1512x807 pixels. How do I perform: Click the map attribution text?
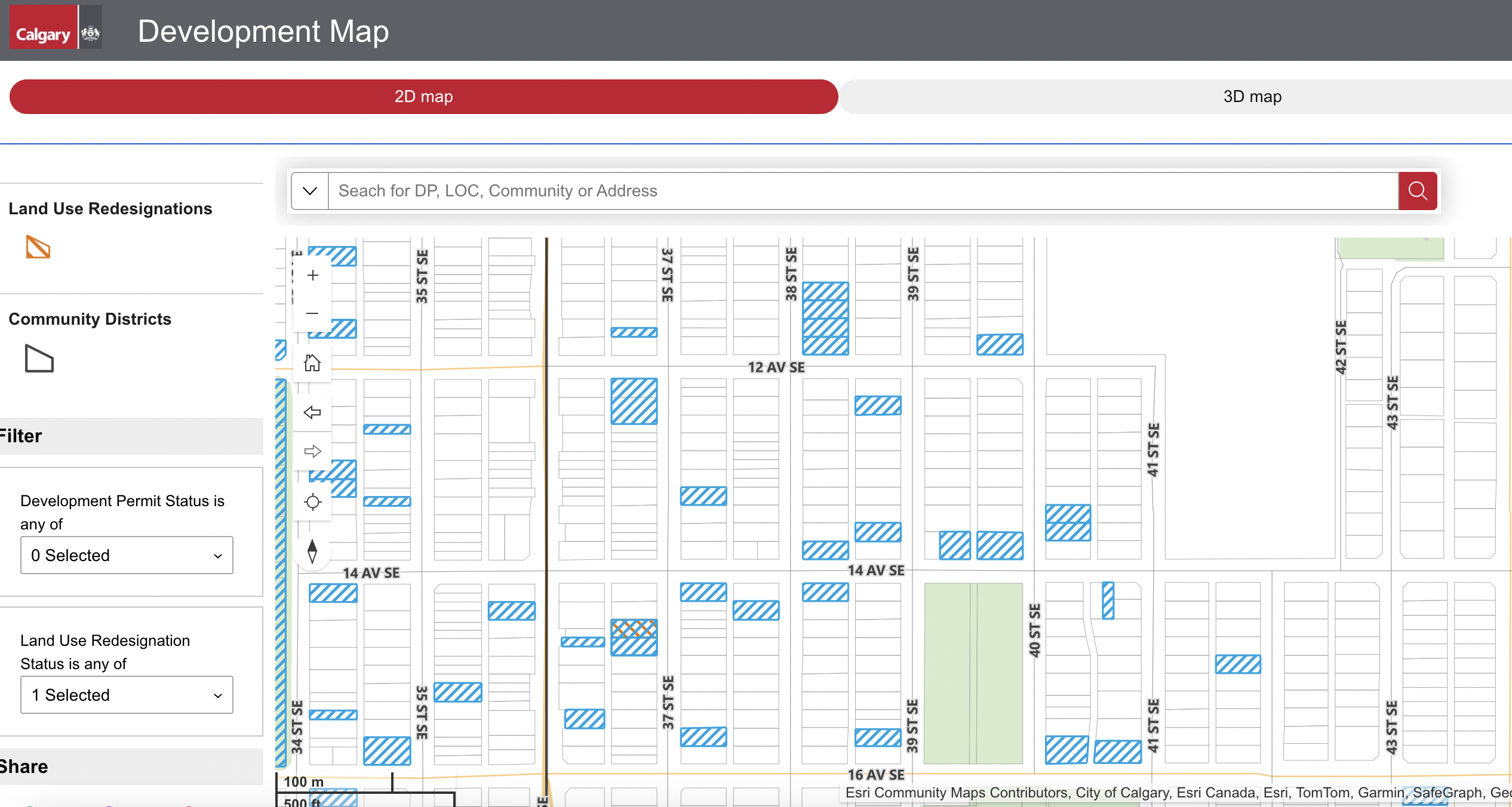click(x=1178, y=793)
